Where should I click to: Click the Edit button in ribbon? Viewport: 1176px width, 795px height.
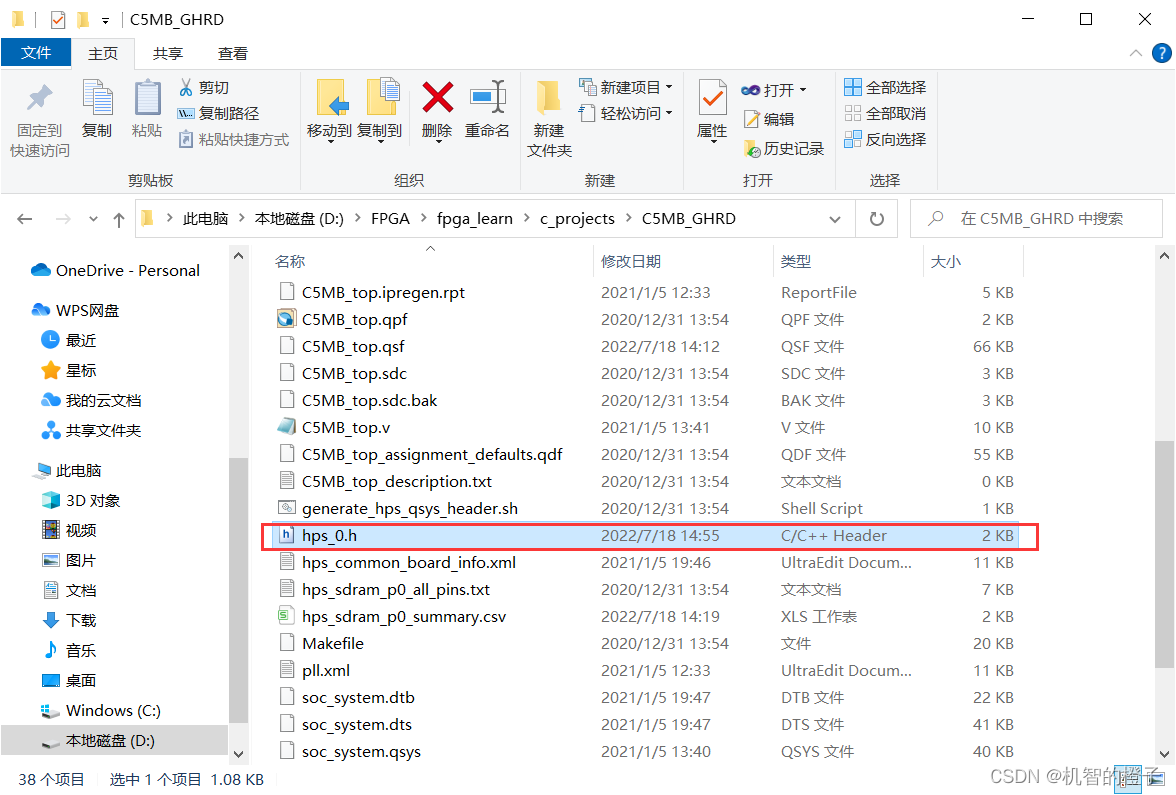[769, 118]
